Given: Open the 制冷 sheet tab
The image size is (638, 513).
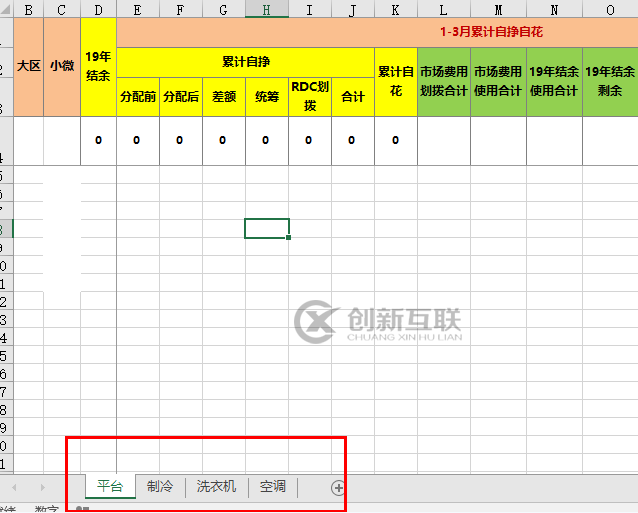Looking at the screenshot, I should tap(160, 486).
